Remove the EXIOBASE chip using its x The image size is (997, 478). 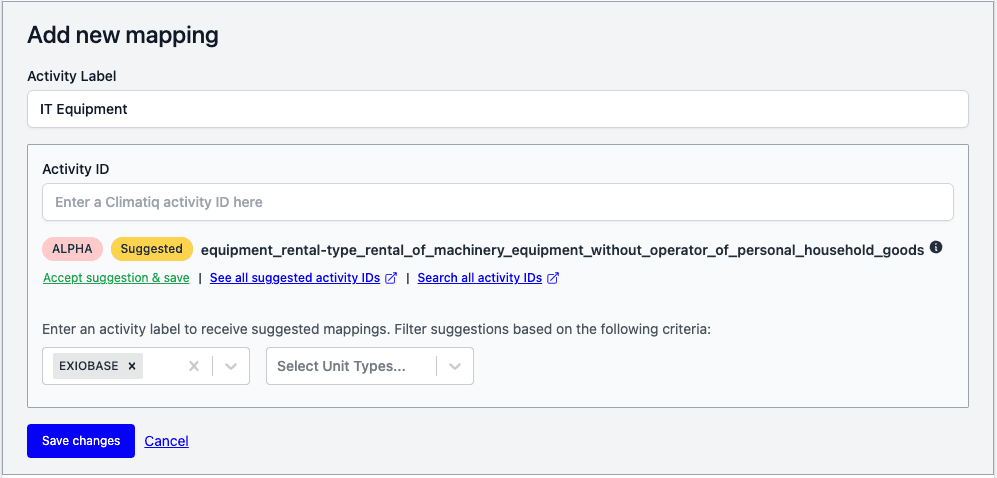[x=131, y=366]
